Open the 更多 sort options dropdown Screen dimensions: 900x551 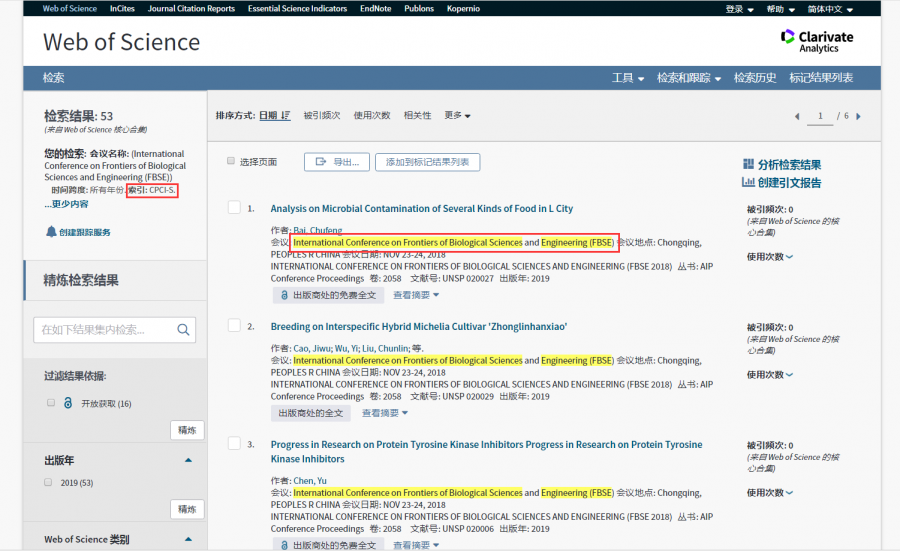[x=457, y=116]
